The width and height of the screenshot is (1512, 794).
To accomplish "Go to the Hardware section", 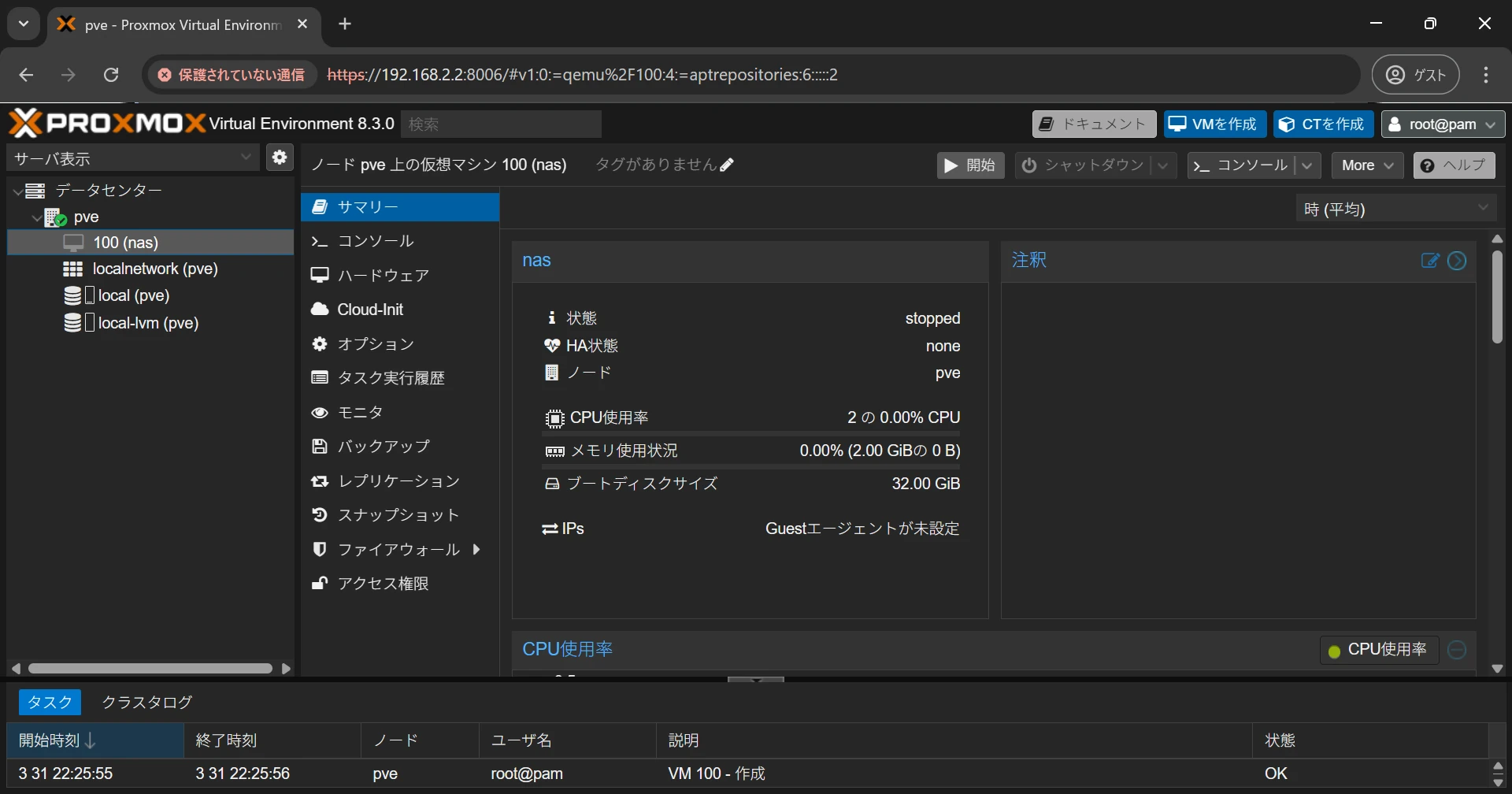I will pos(400,275).
